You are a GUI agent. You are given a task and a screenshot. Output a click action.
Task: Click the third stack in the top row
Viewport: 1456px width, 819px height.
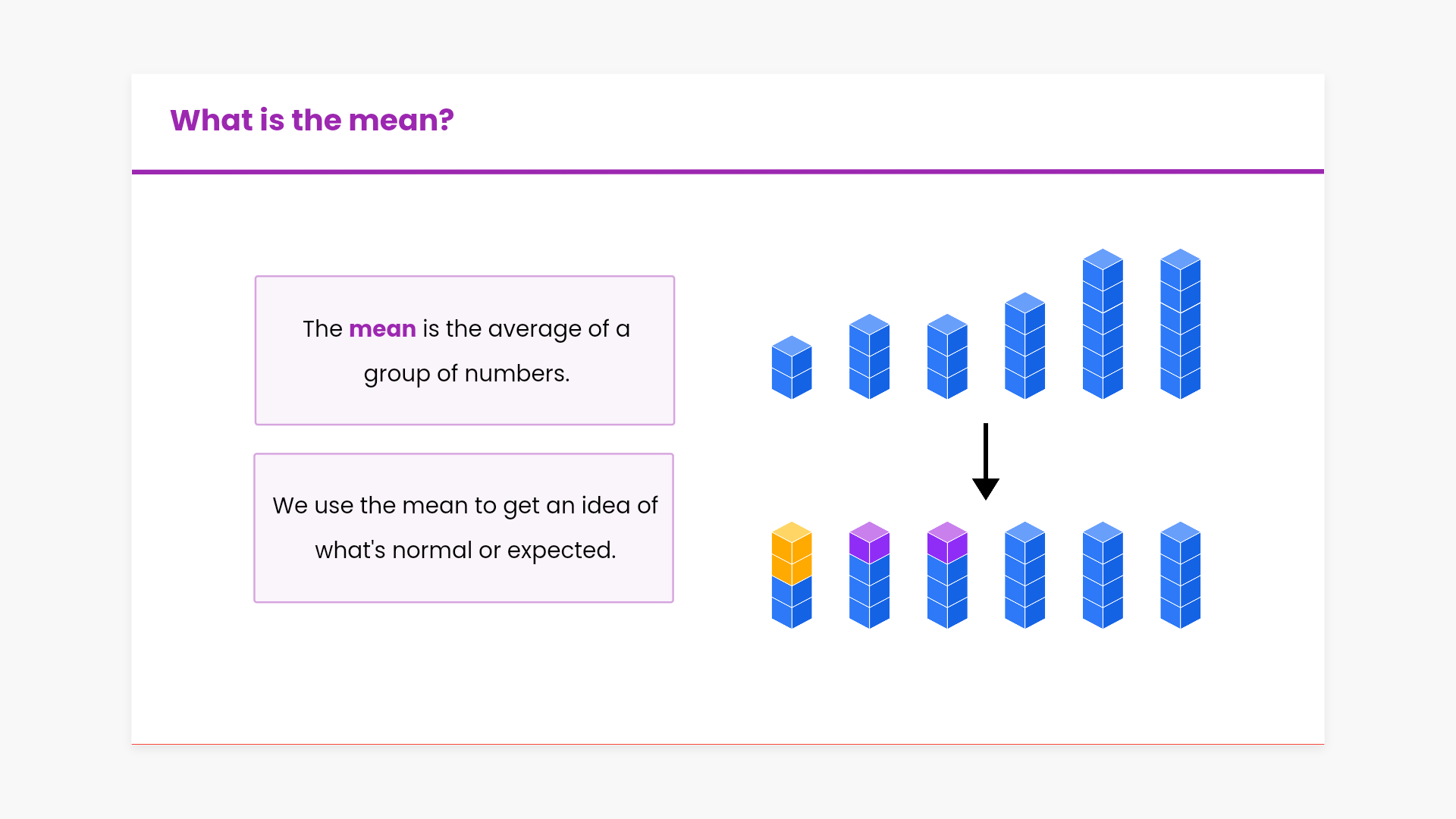pyautogui.click(x=947, y=356)
